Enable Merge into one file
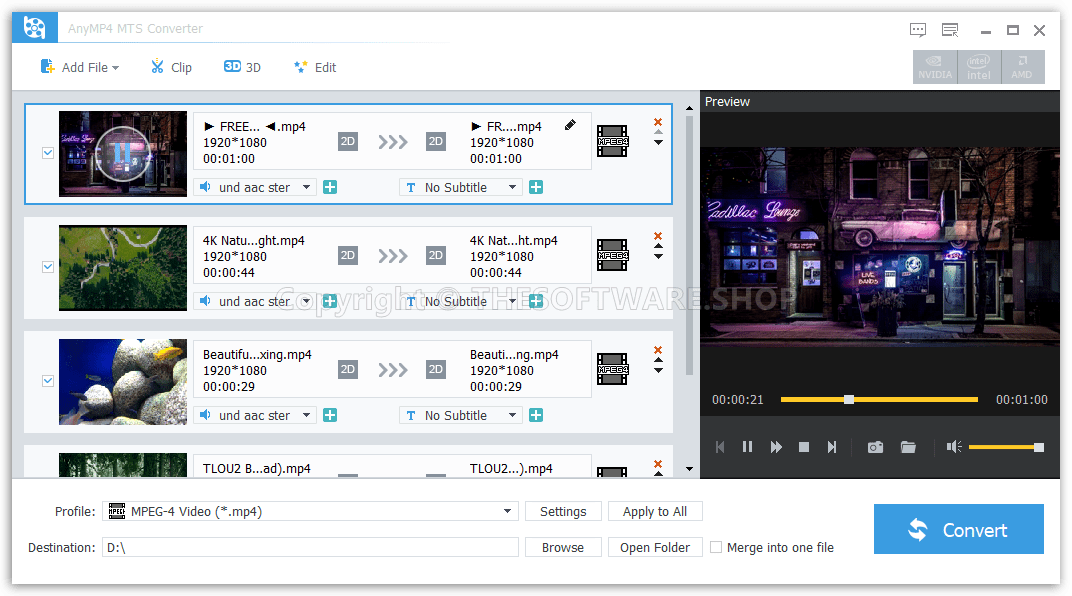 [716, 547]
